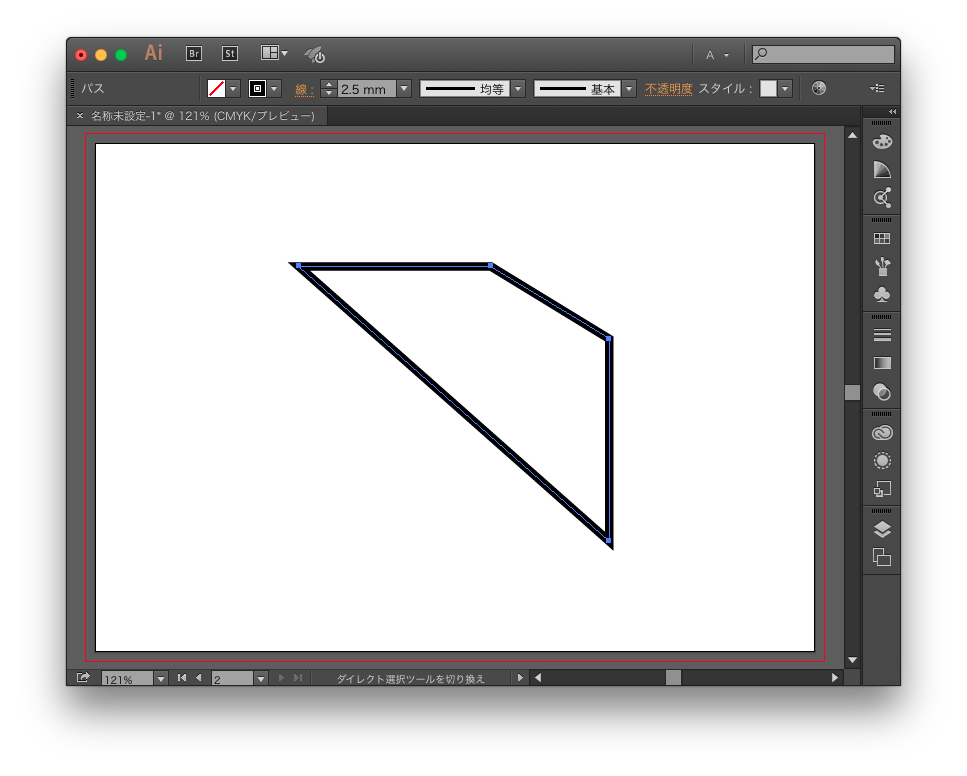Open the zoom level dropdown showing 121%
The image size is (967, 776).
[160, 678]
